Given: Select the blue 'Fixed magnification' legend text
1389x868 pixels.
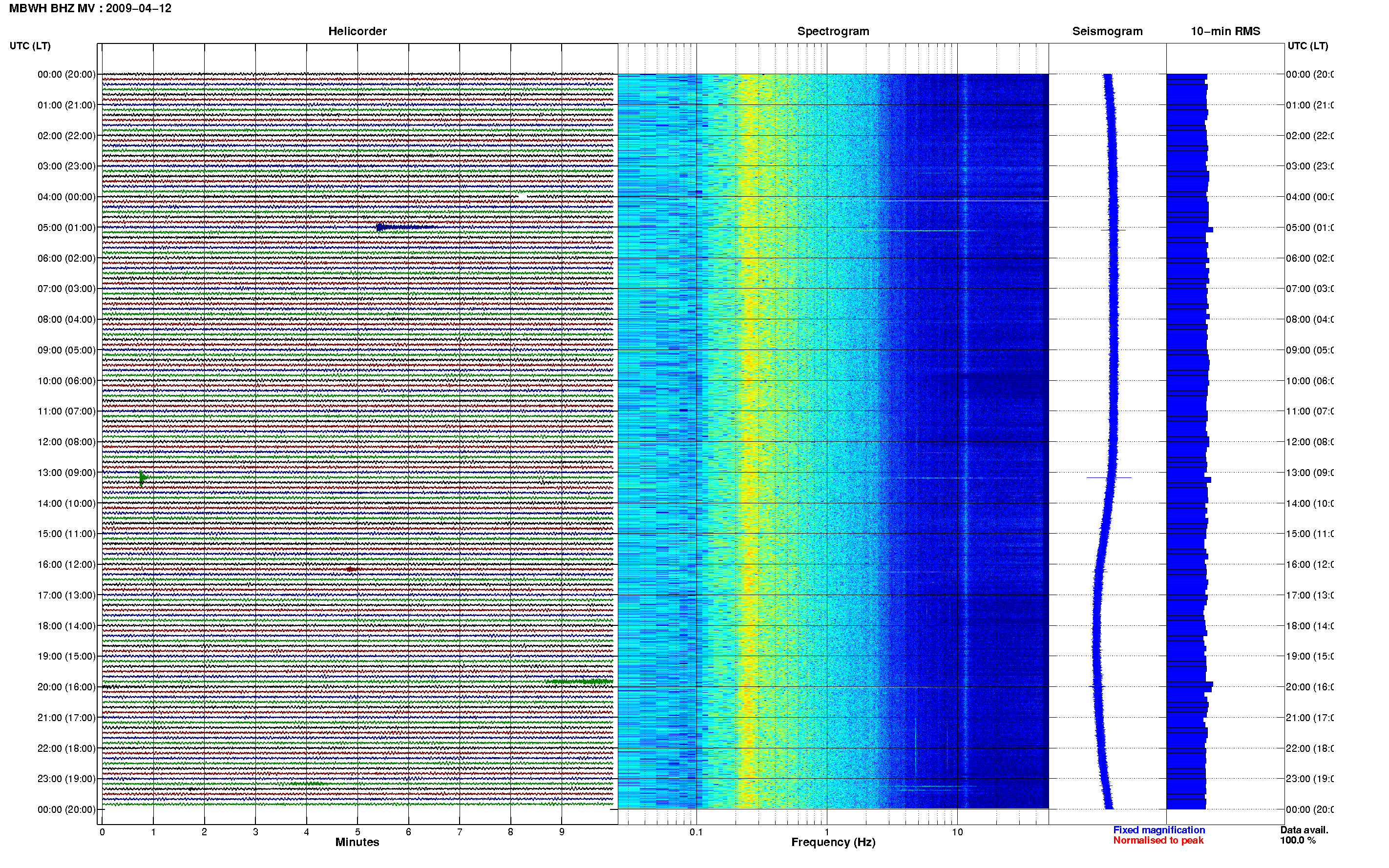Looking at the screenshot, I should click(1159, 830).
